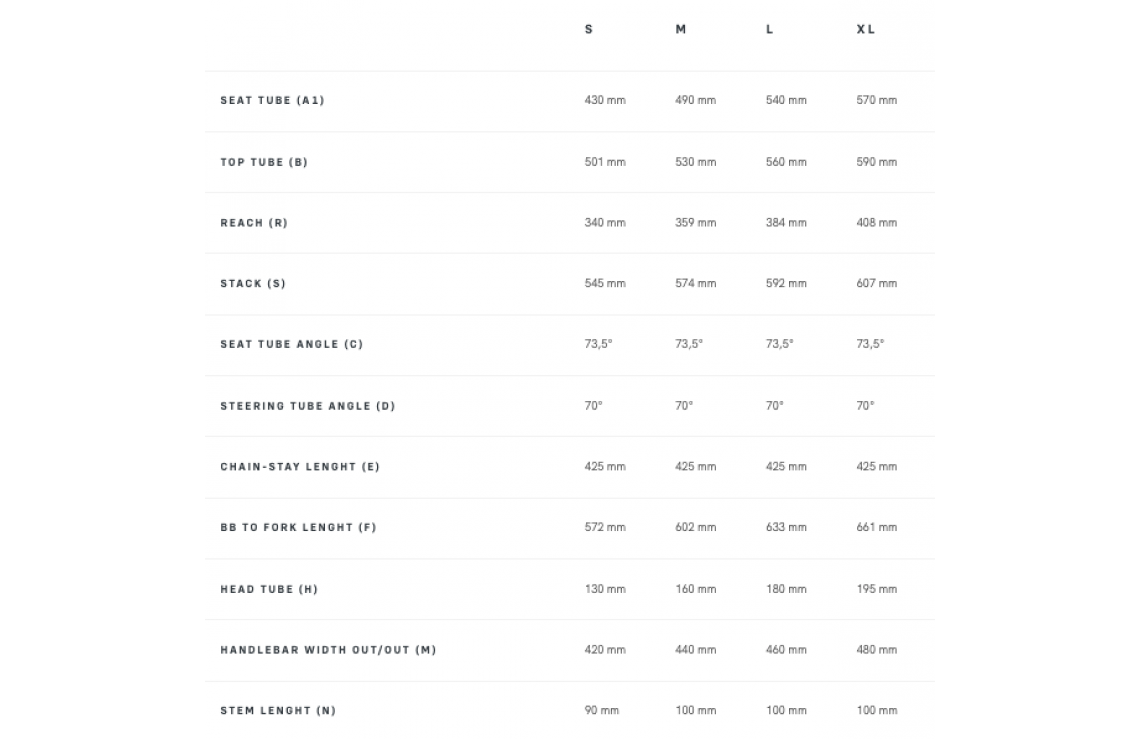Select the Seat Tube Angle (C) label
The image size is (1140, 739).
coord(291,345)
